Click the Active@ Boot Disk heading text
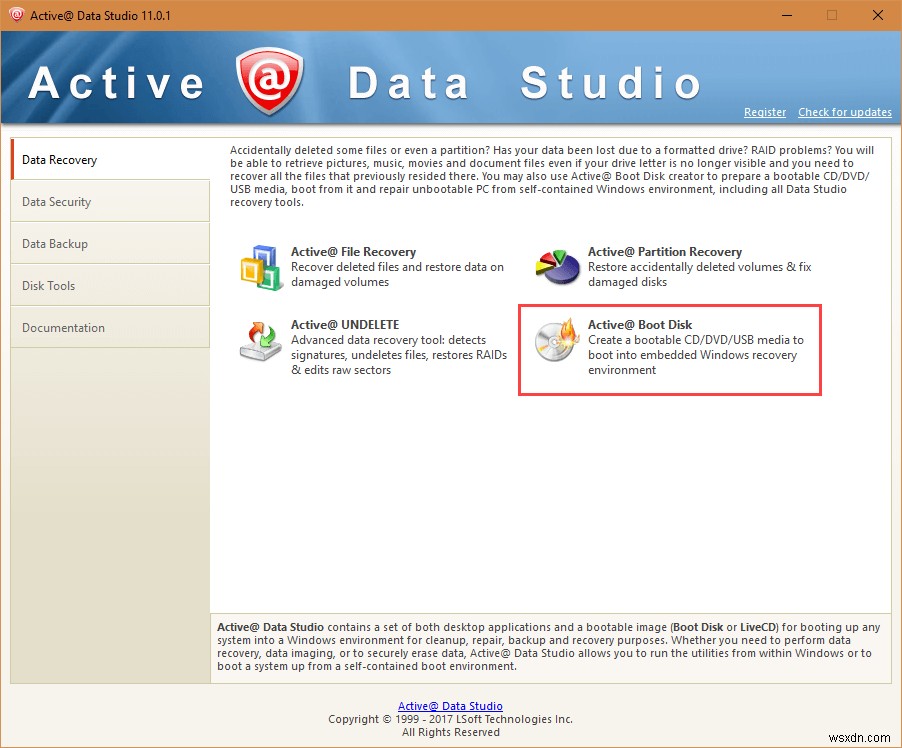This screenshot has width=902, height=748. tap(639, 324)
